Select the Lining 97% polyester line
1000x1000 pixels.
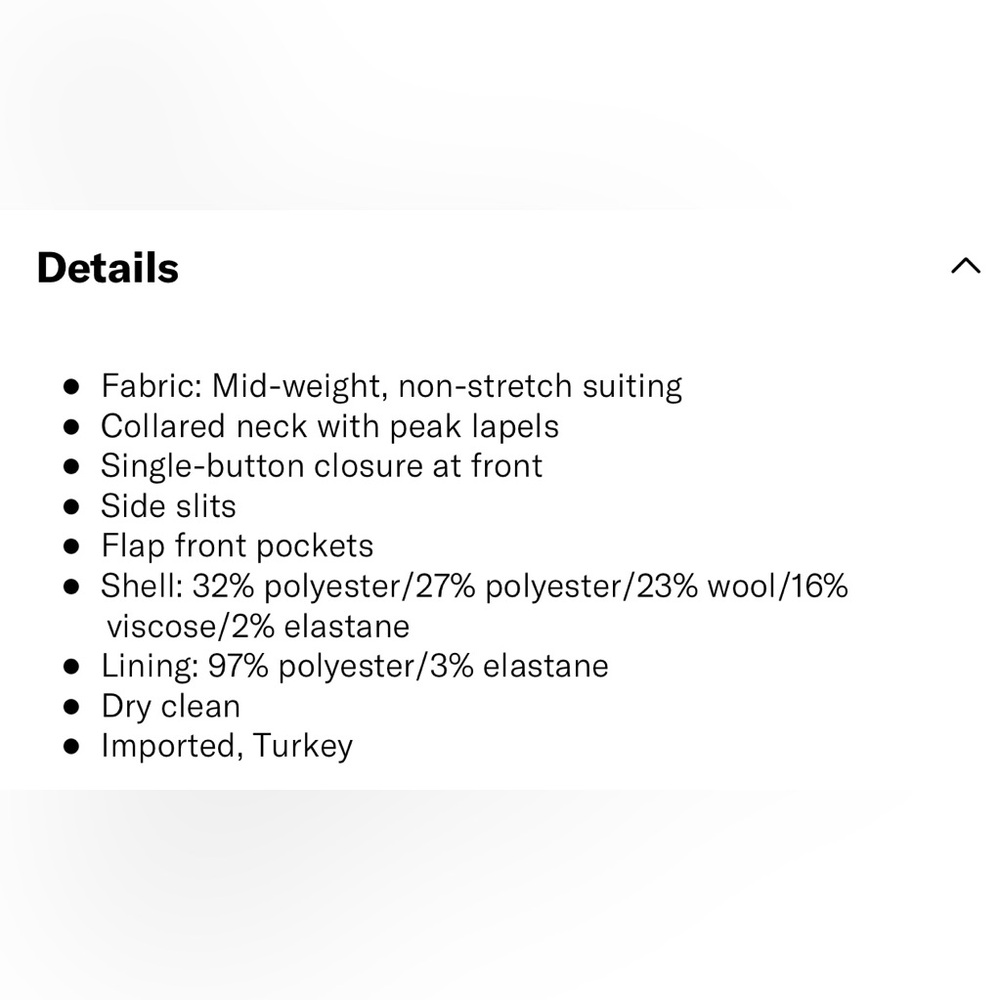(354, 666)
